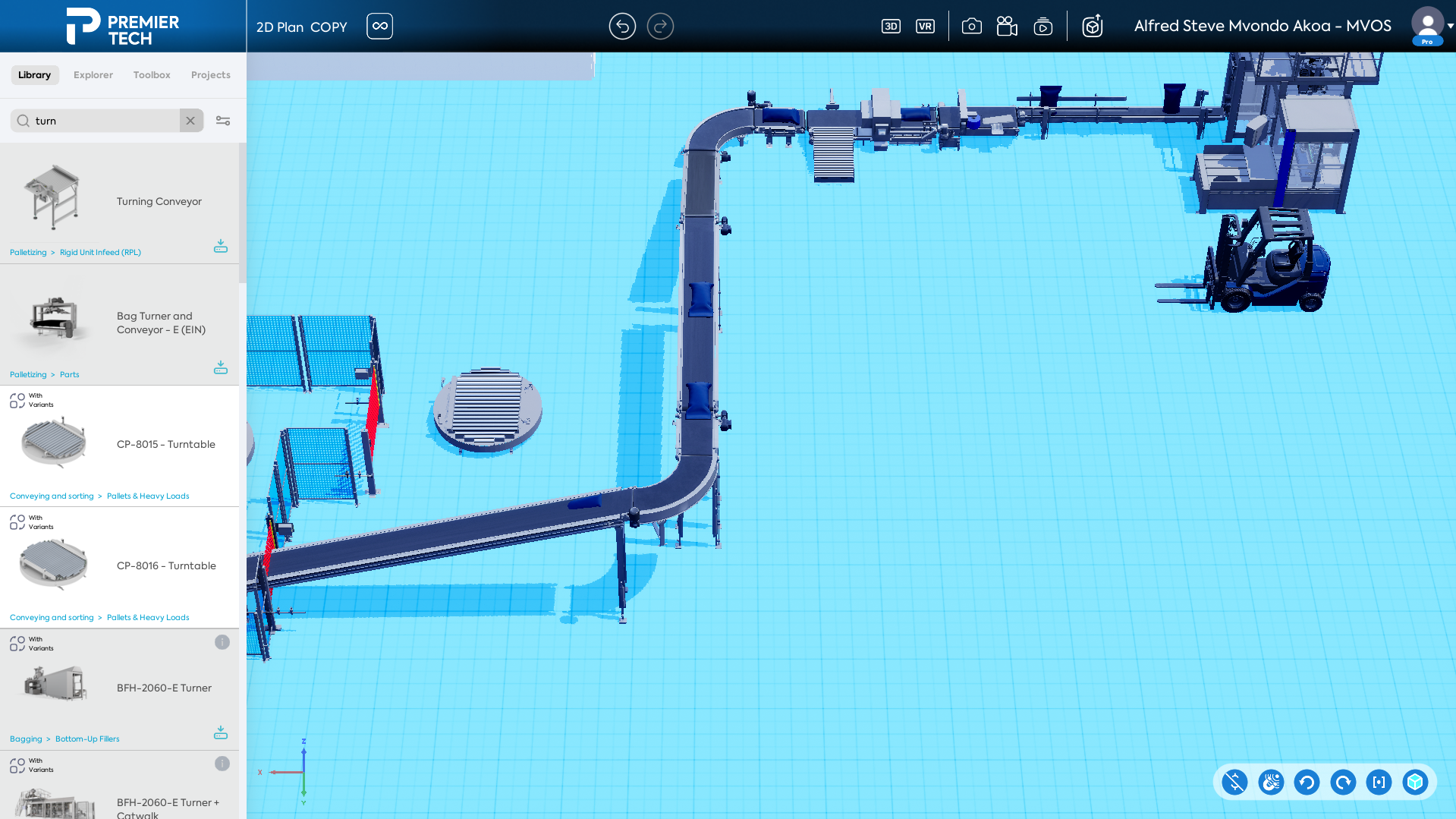Image resolution: width=1456 pixels, height=819 pixels.
Task: Open 'Conveying and sorting' link under CP-8016
Action: (x=52, y=618)
